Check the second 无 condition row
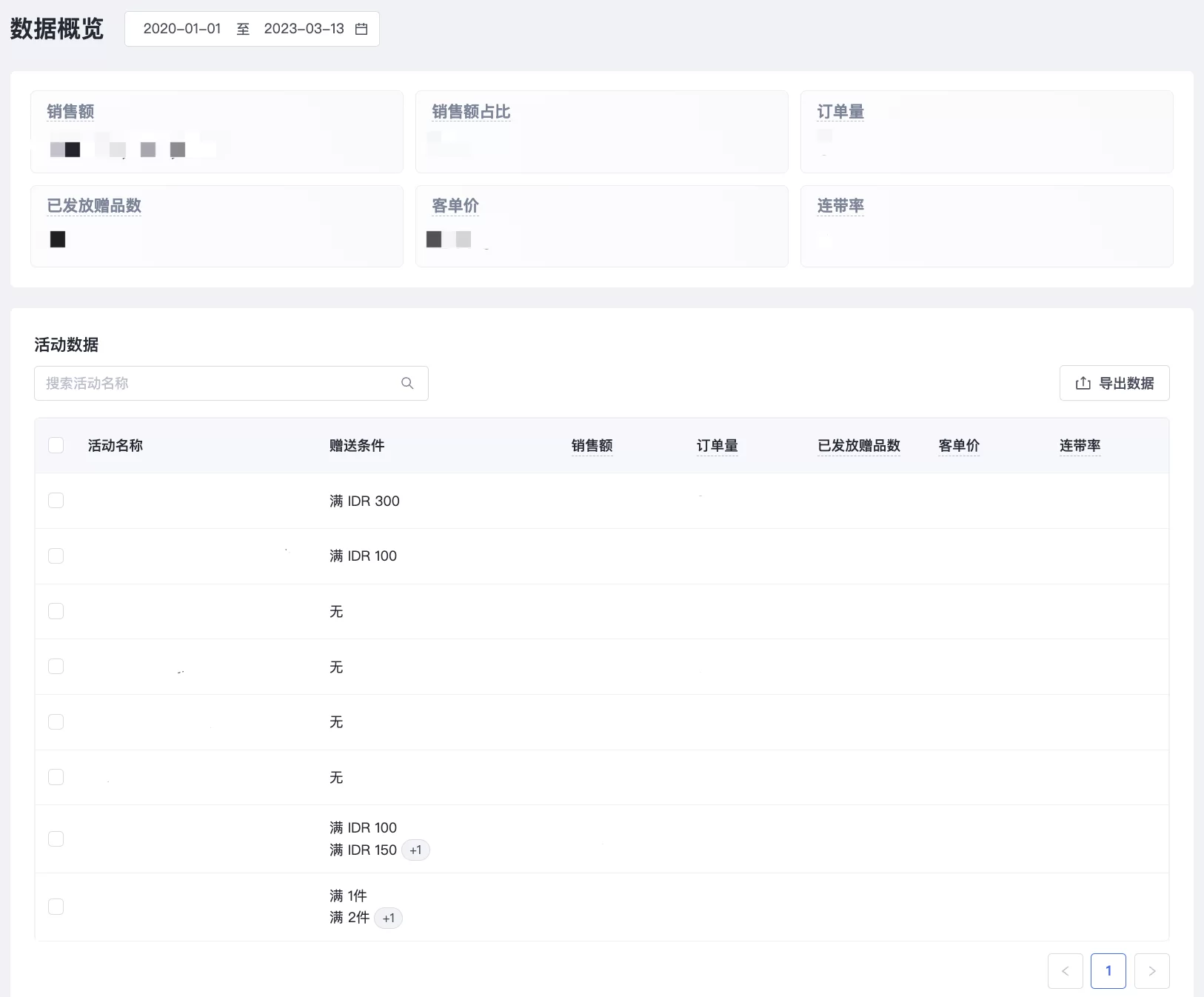The height and width of the screenshot is (997, 1204). click(56, 667)
